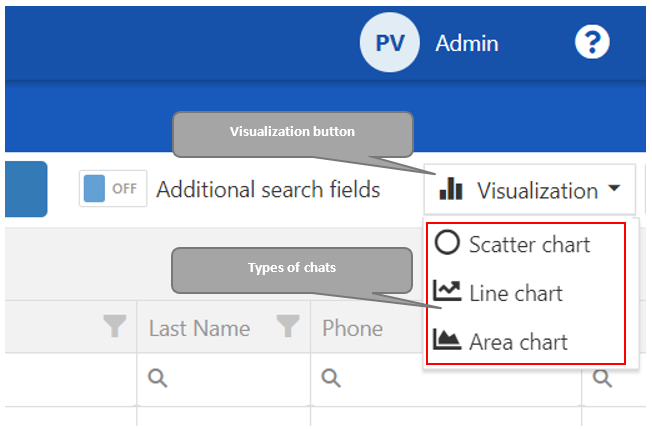Click the PV user avatar circle
The width and height of the screenshot is (652, 429).
point(389,43)
